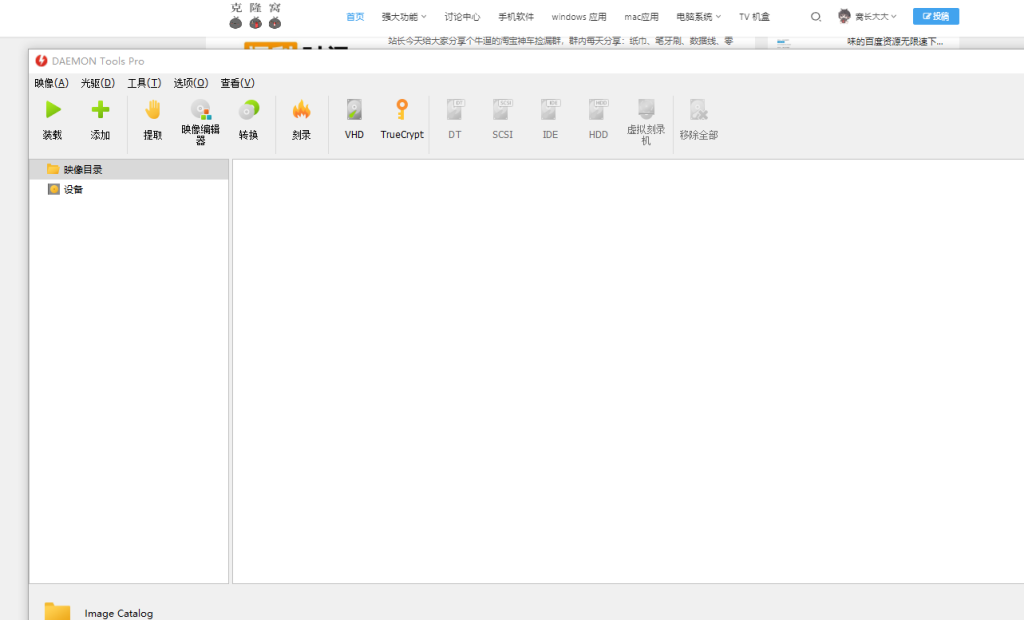Click the 首页 home link on the webpage

(x=355, y=17)
